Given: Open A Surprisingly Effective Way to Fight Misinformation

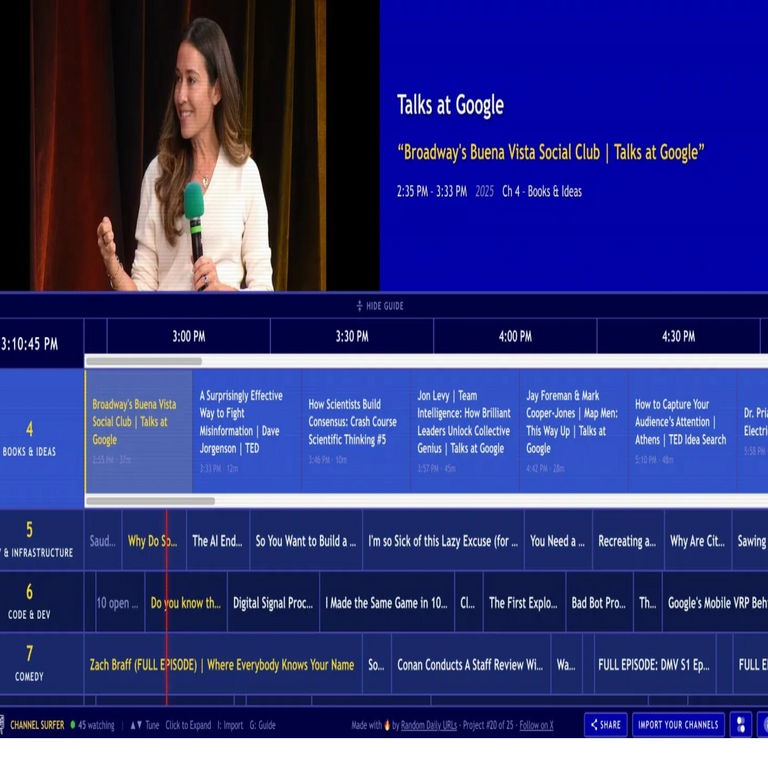Looking at the screenshot, I should (247, 431).
